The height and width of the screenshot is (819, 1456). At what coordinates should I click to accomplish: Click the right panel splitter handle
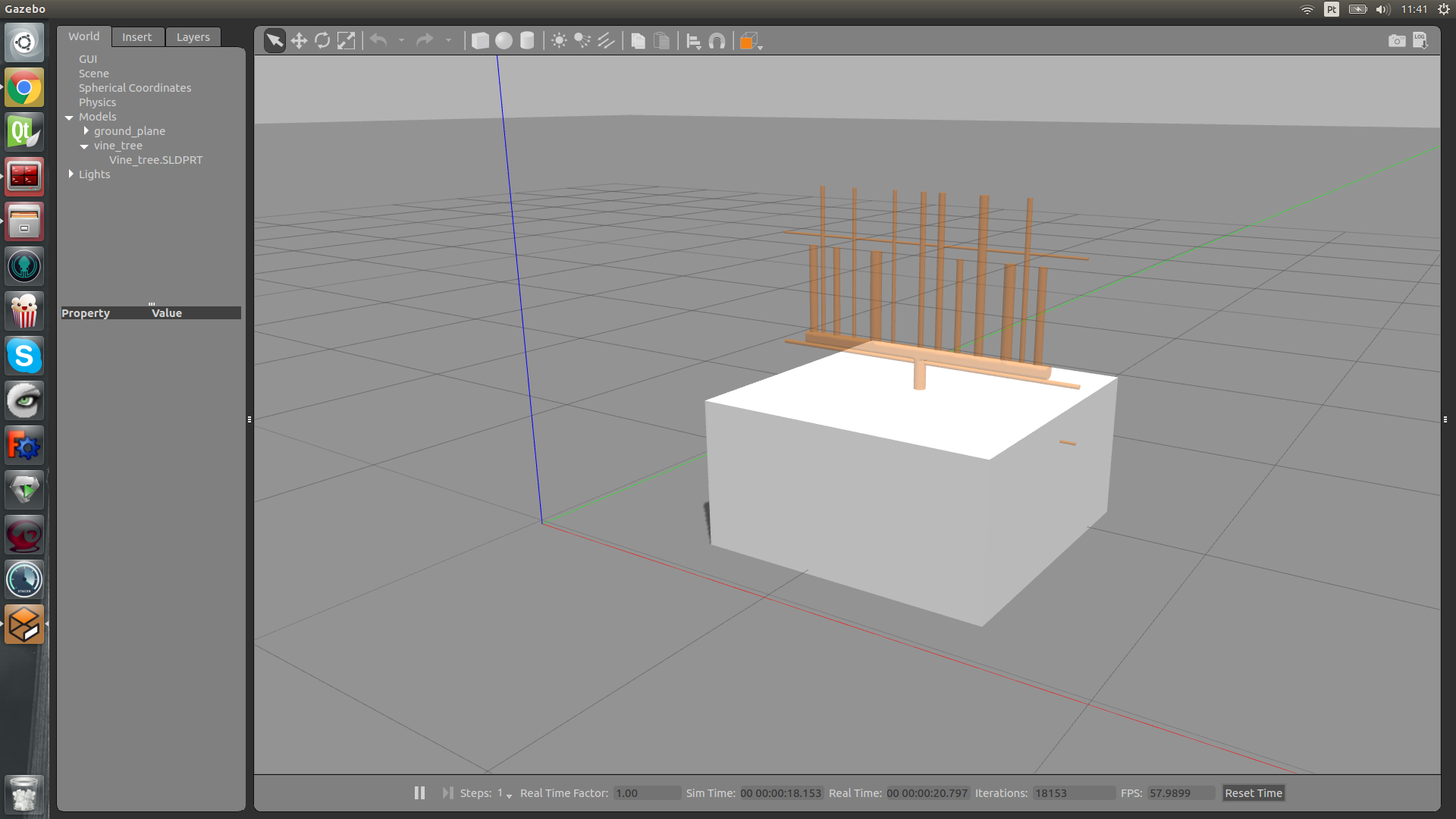(x=1445, y=419)
